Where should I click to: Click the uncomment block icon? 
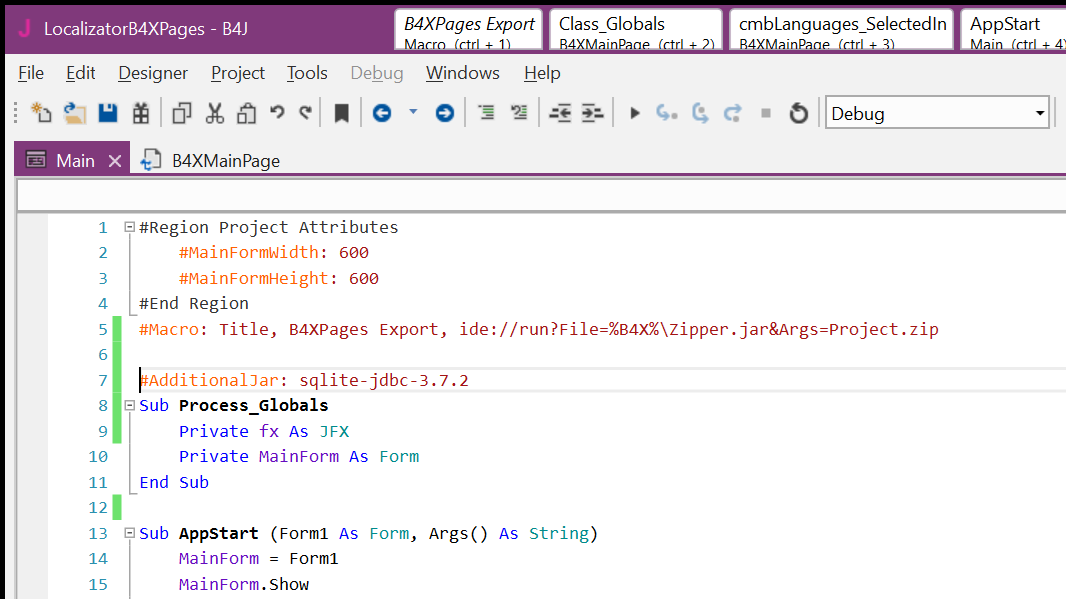tap(519, 112)
